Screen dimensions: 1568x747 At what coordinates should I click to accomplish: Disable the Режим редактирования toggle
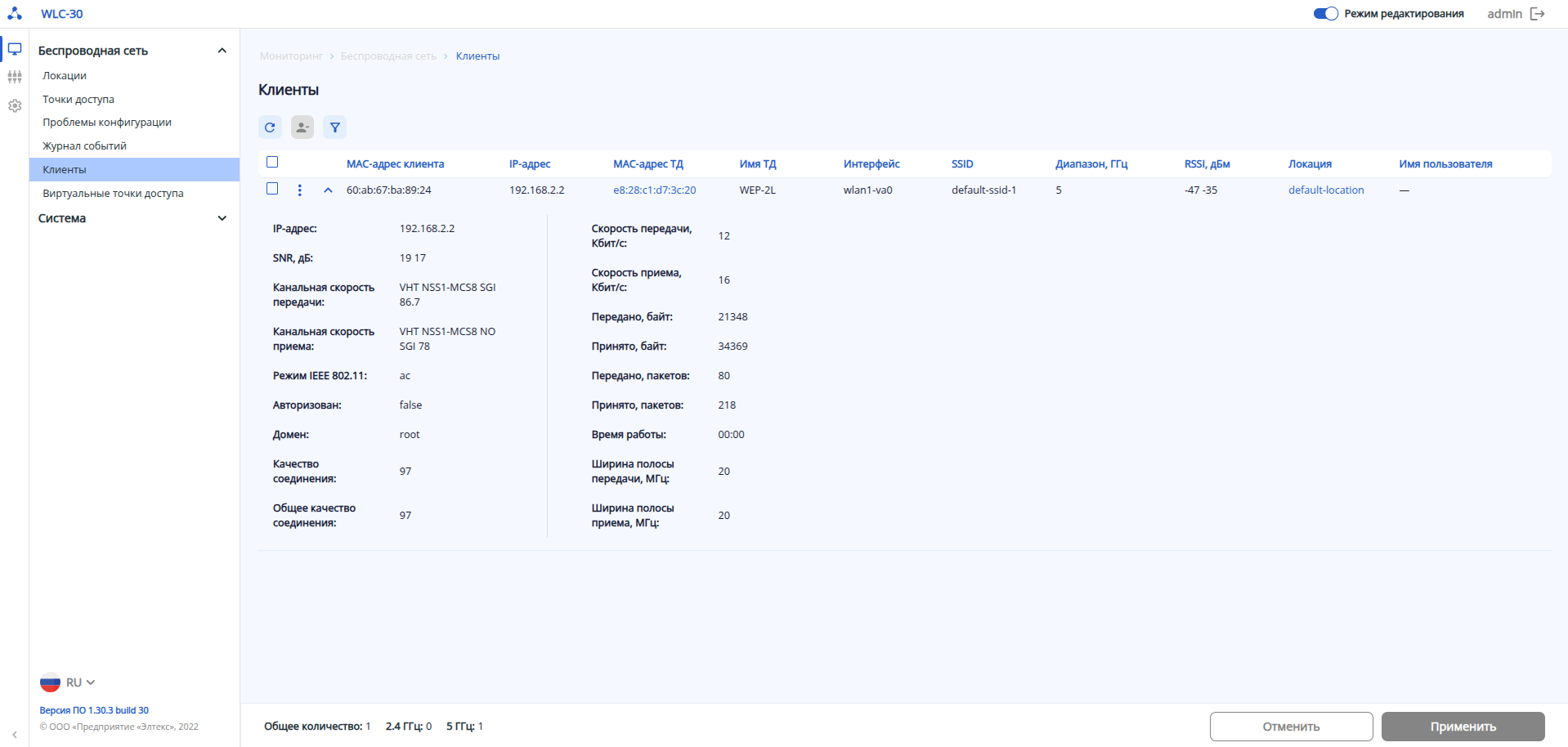click(x=1325, y=14)
